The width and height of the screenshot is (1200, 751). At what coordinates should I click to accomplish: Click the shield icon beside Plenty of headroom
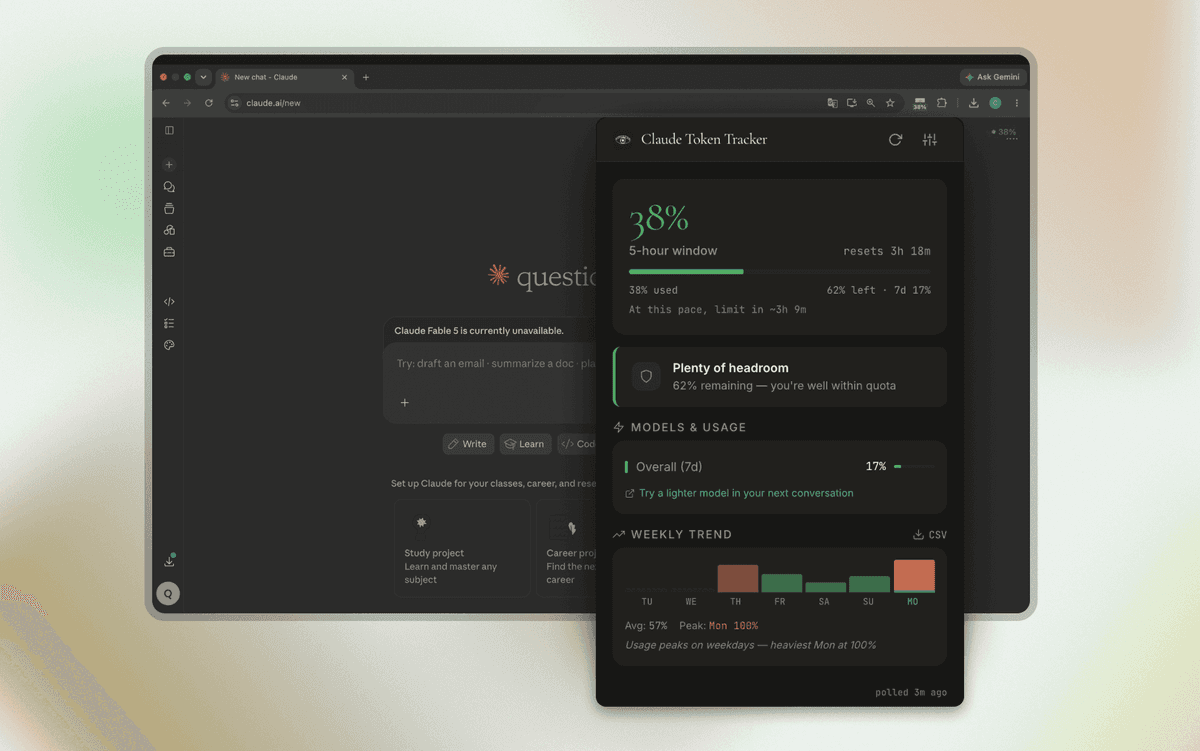point(646,377)
